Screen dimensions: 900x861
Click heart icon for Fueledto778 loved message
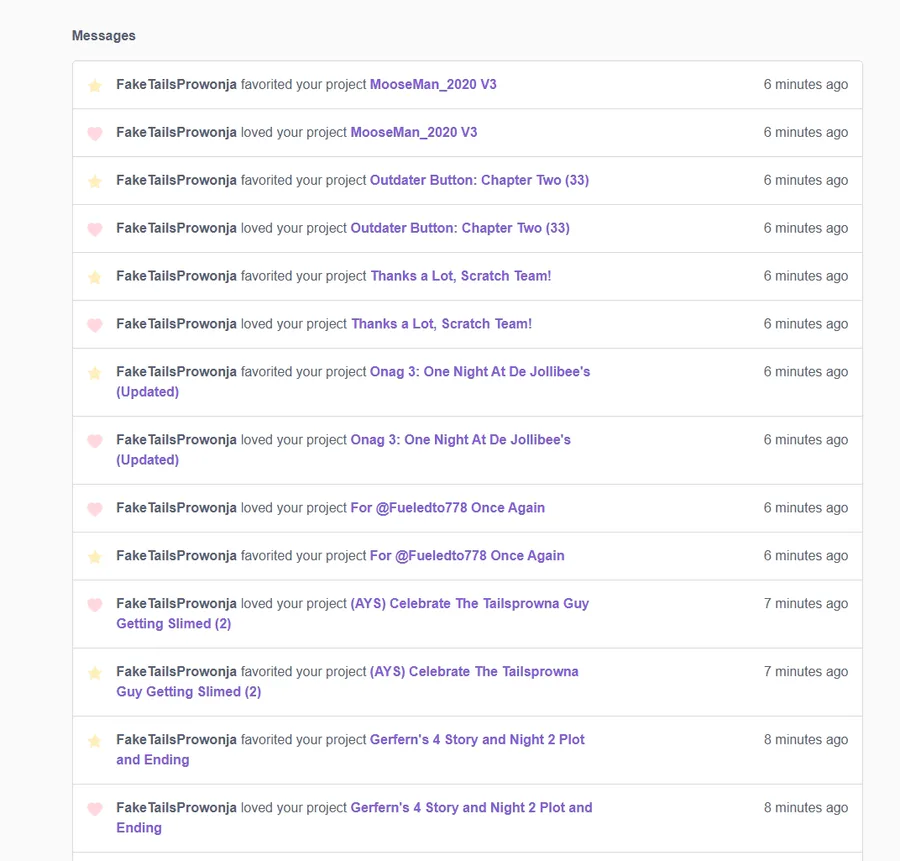coord(95,509)
